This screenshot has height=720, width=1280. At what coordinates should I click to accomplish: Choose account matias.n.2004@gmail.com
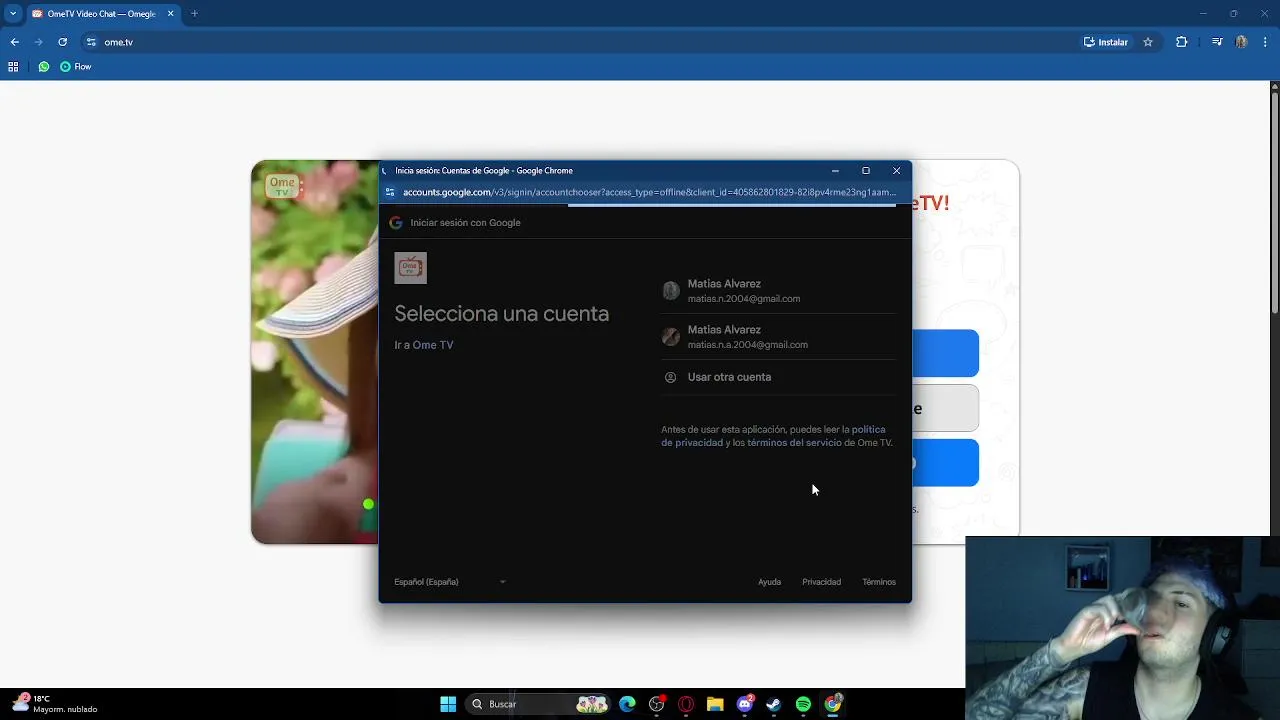pyautogui.click(x=778, y=291)
